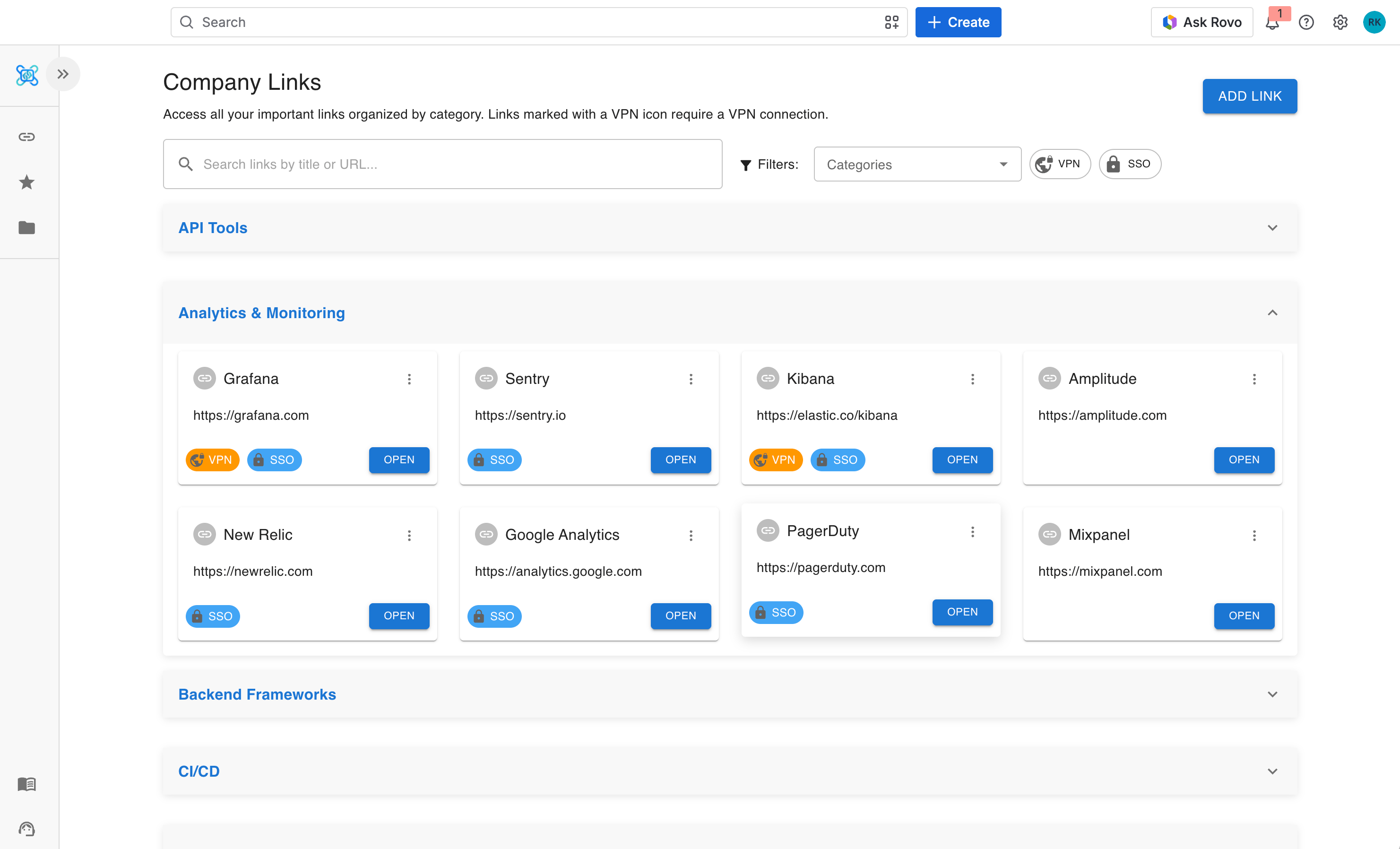
Task: Toggle the VPN filter chip
Action: pos(1060,164)
